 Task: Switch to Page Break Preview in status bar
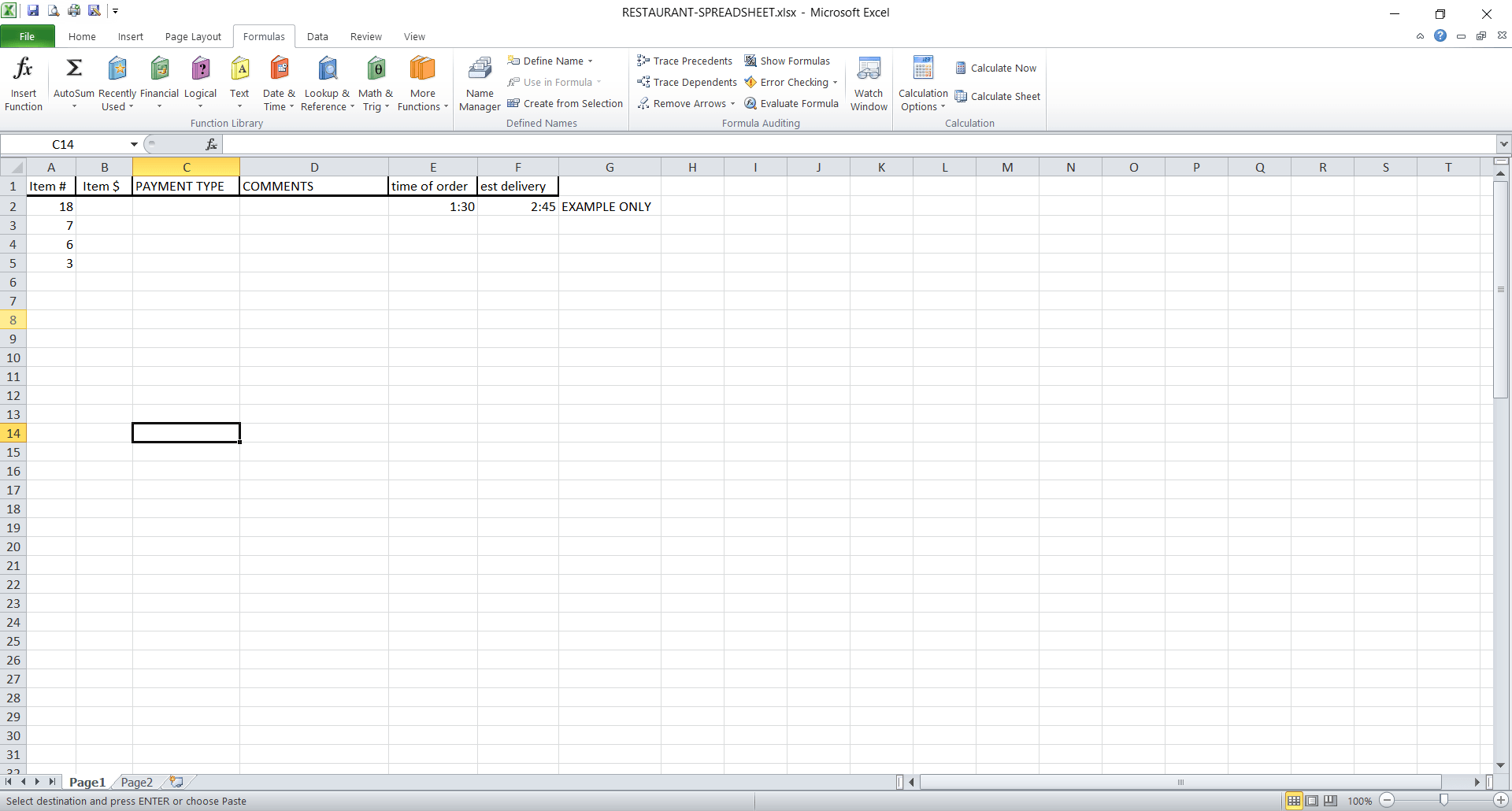coord(1330,801)
